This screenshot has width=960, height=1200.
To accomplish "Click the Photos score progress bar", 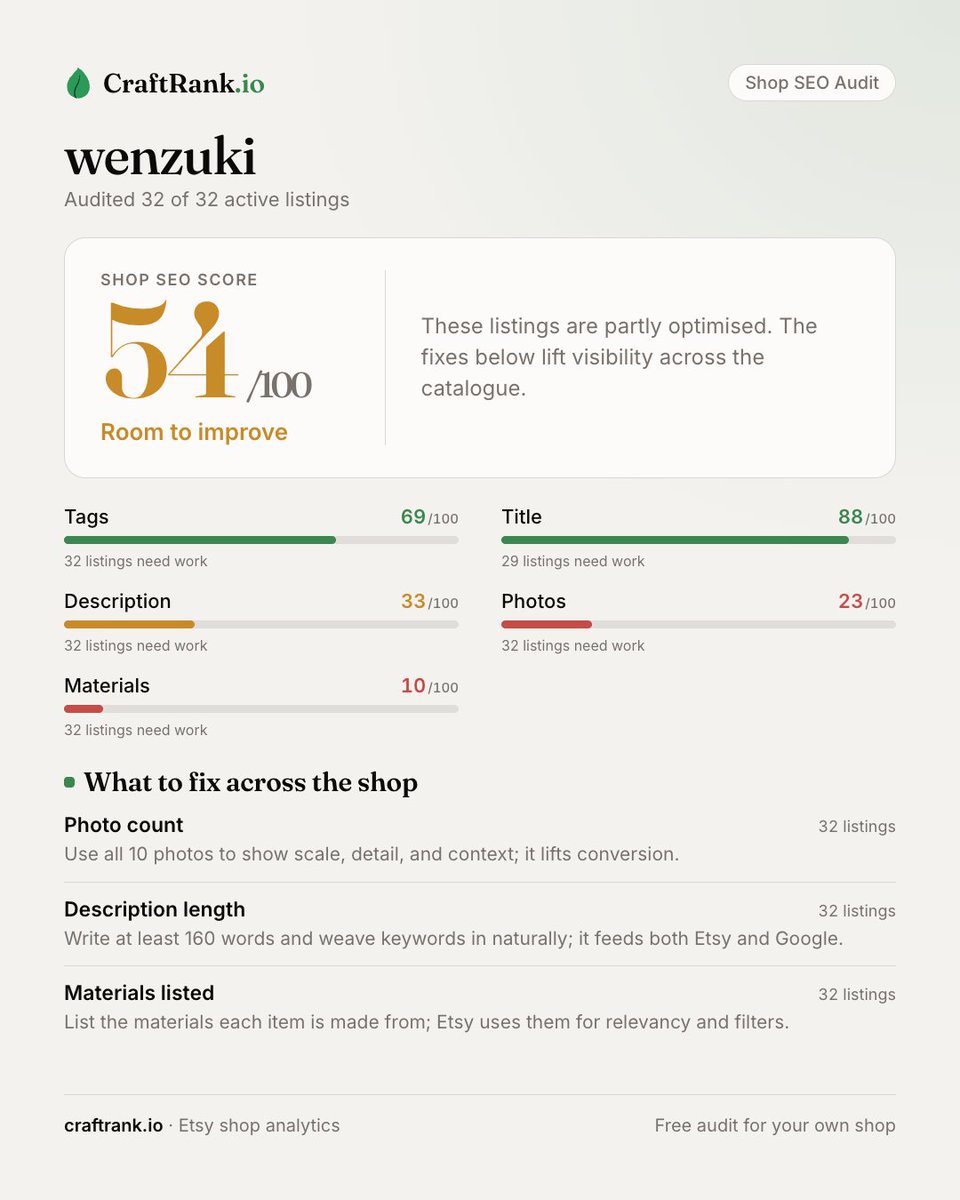I will point(698,624).
